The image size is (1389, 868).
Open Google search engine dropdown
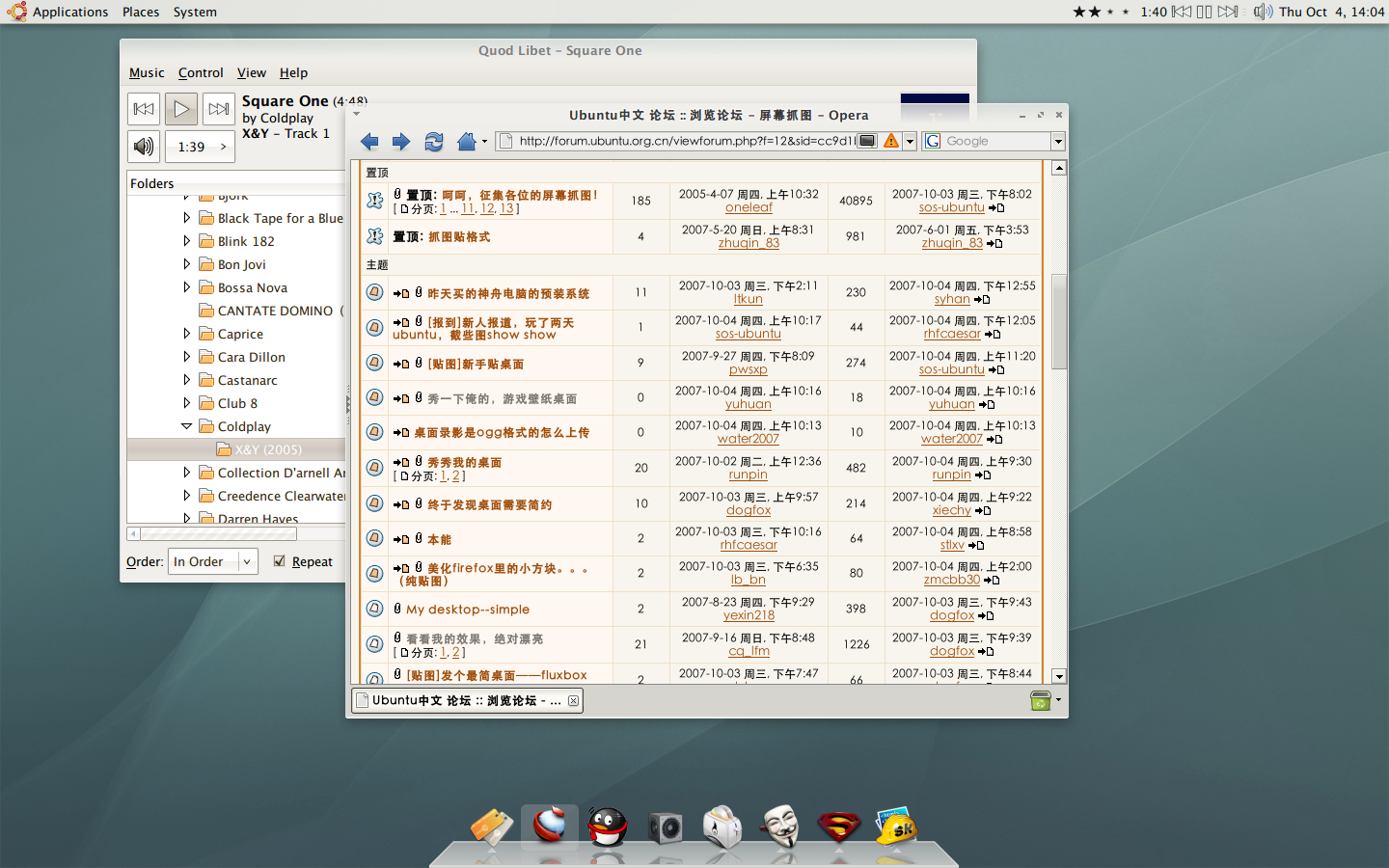click(1058, 142)
